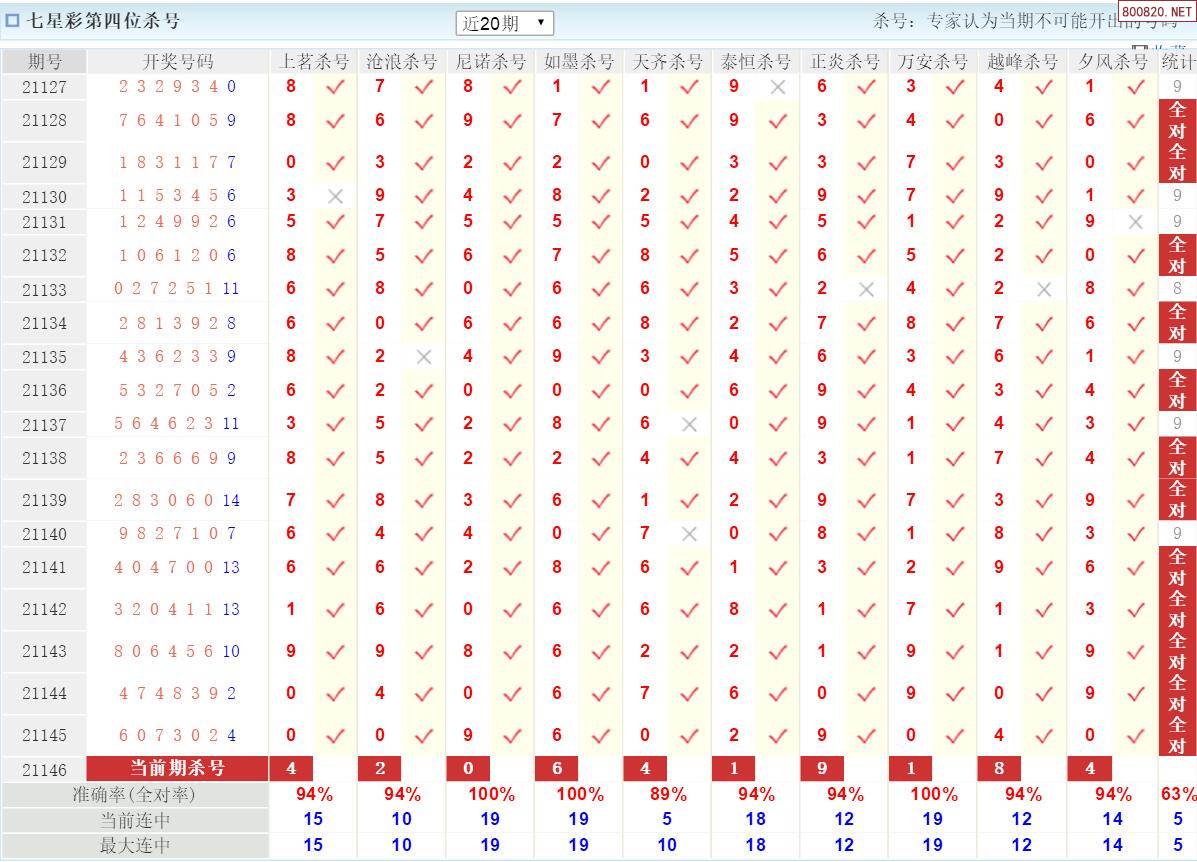
Task: Click the X mark for 天齐杀号 in row 21137
Action: point(689,424)
